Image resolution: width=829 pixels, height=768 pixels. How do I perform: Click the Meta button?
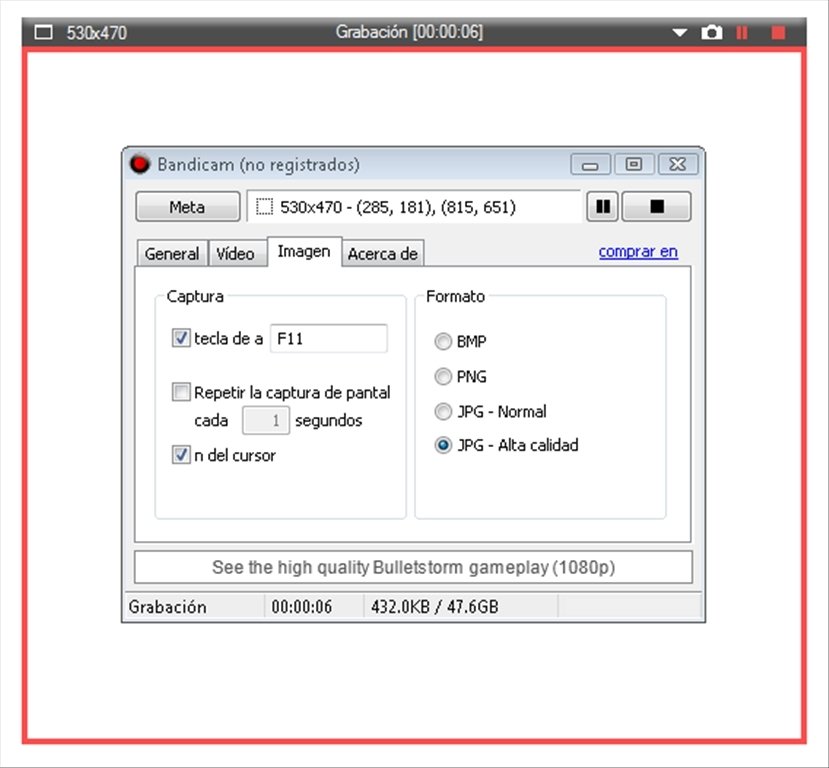[187, 207]
